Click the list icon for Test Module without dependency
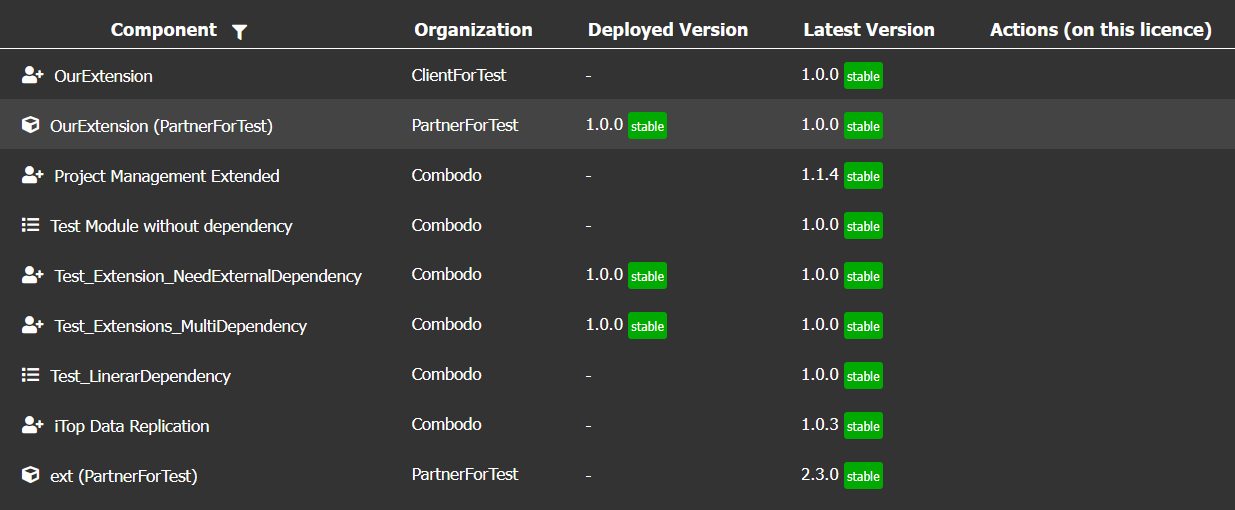This screenshot has height=510, width=1235. point(30,225)
